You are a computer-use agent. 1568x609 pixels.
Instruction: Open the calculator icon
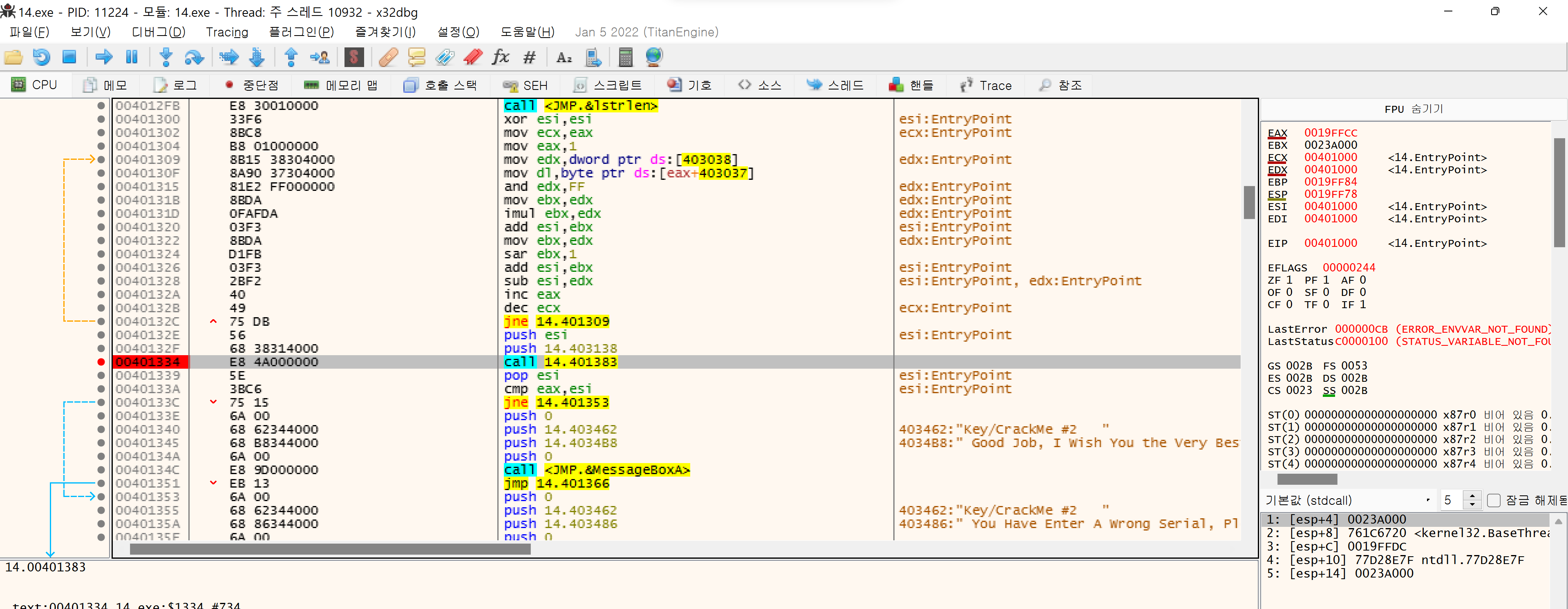(x=625, y=57)
